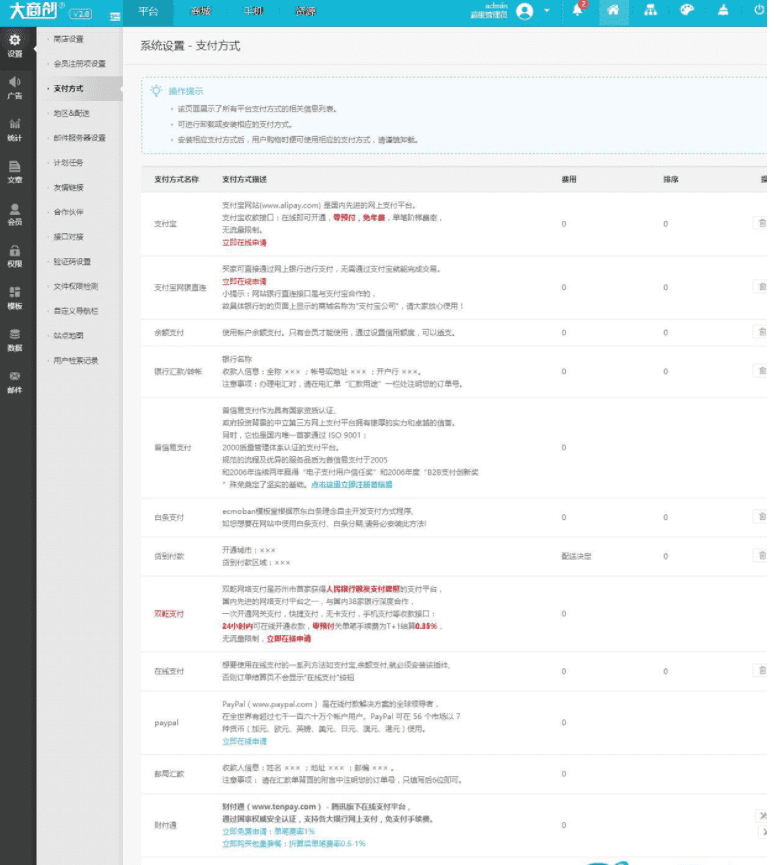This screenshot has height=865, width=774.
Task: Open the theme color palette icon
Action: 686,10
